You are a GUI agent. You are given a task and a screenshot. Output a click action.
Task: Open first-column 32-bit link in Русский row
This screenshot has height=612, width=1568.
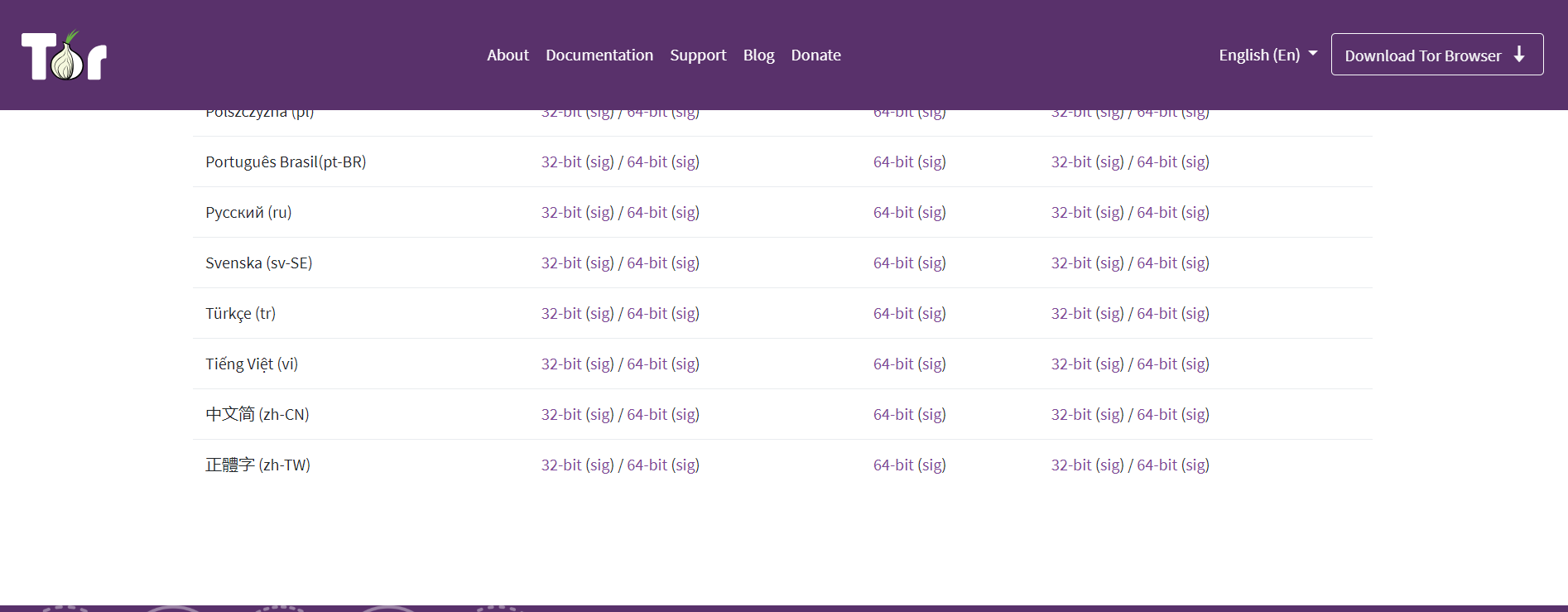pos(561,212)
